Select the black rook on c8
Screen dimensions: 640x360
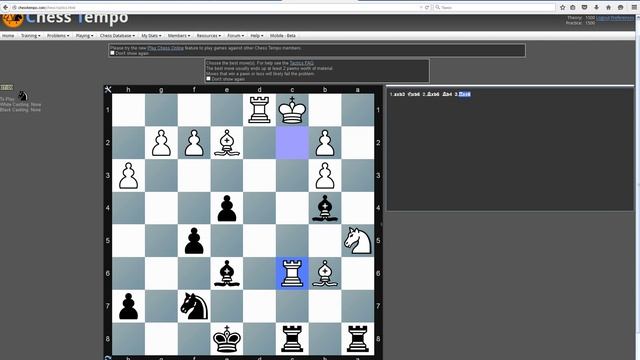[292, 338]
